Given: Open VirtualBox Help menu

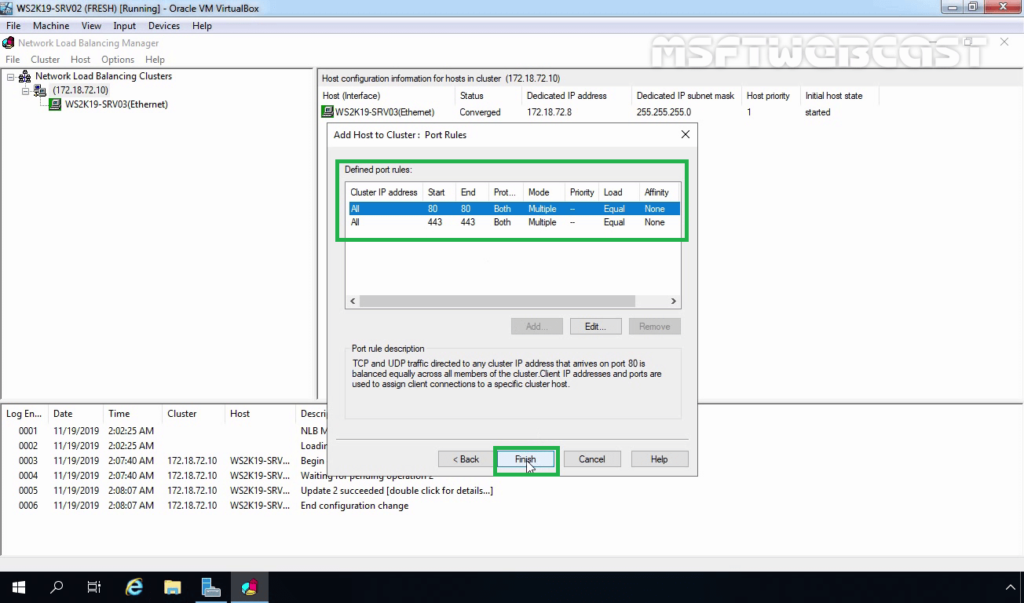Looking at the screenshot, I should [202, 25].
